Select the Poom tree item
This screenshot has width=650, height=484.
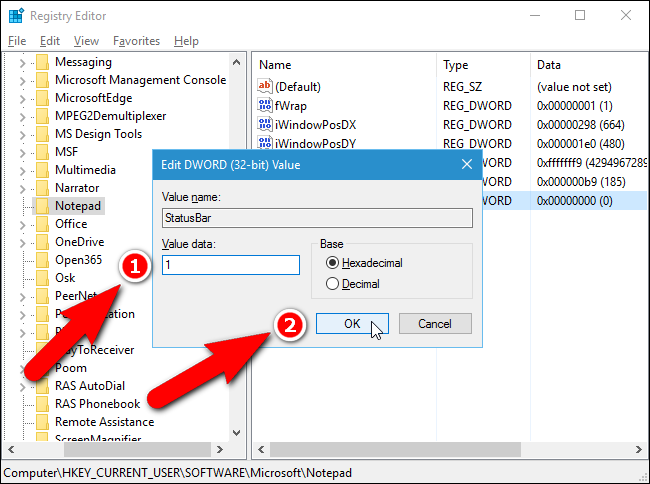click(x=71, y=368)
